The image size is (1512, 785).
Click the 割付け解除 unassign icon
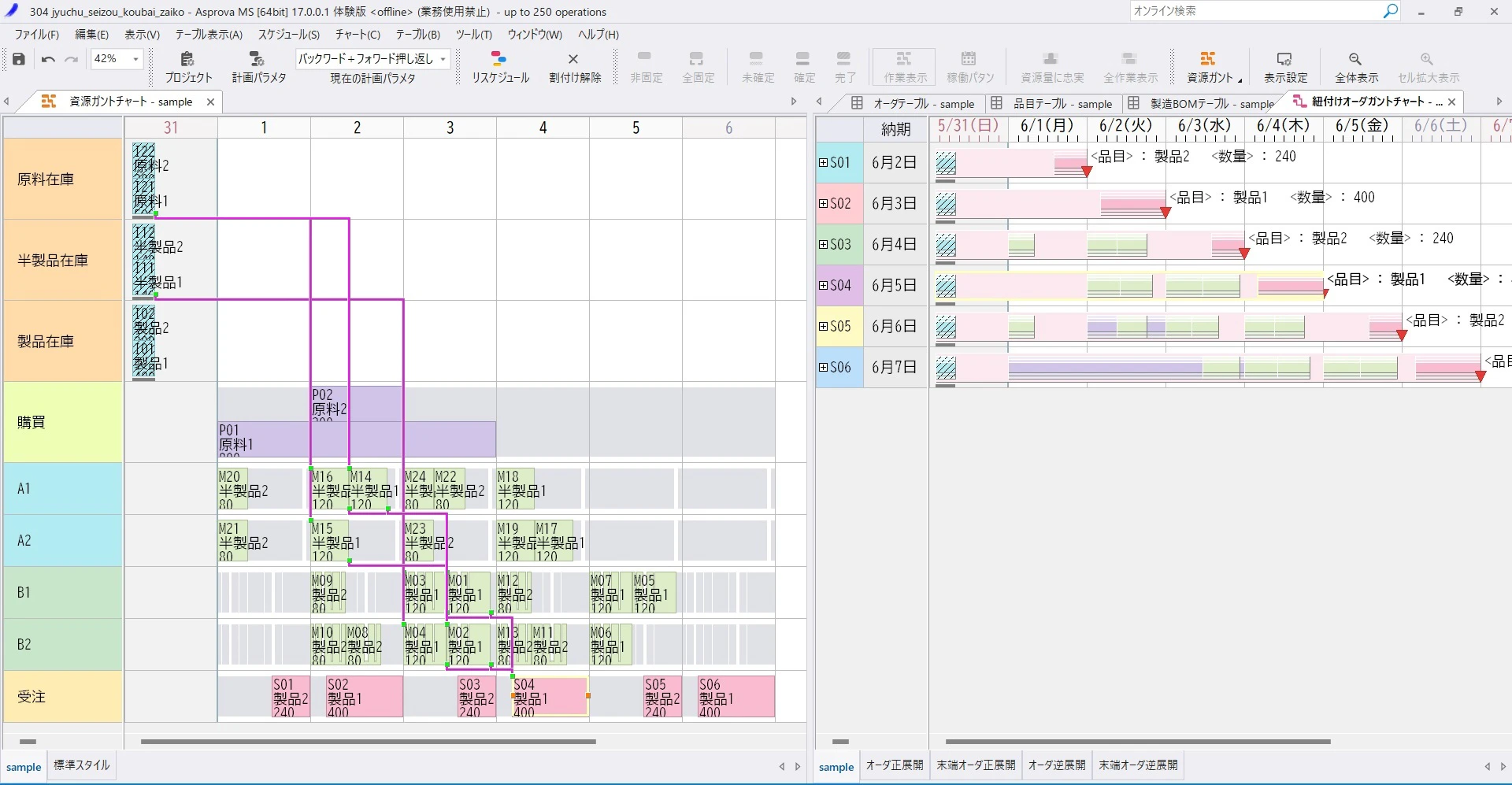click(574, 65)
